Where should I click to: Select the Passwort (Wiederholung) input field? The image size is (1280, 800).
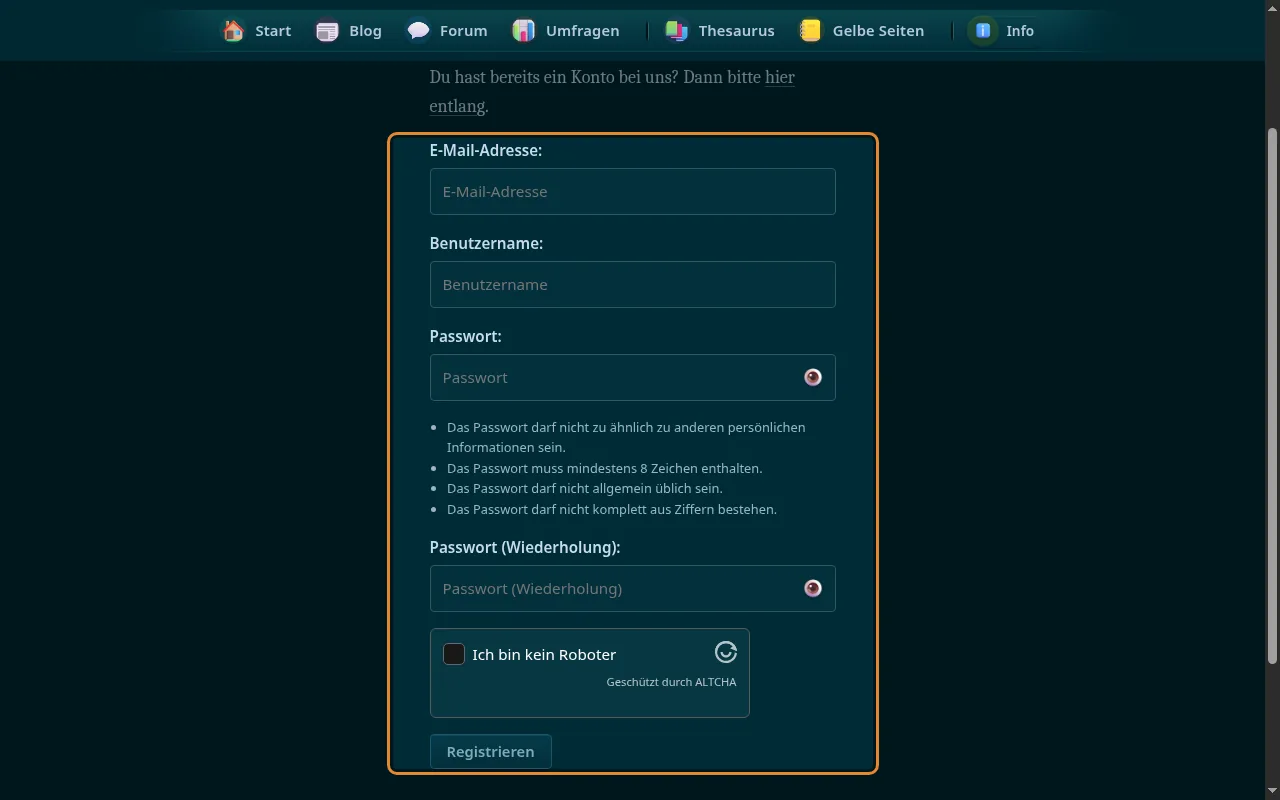pos(633,588)
